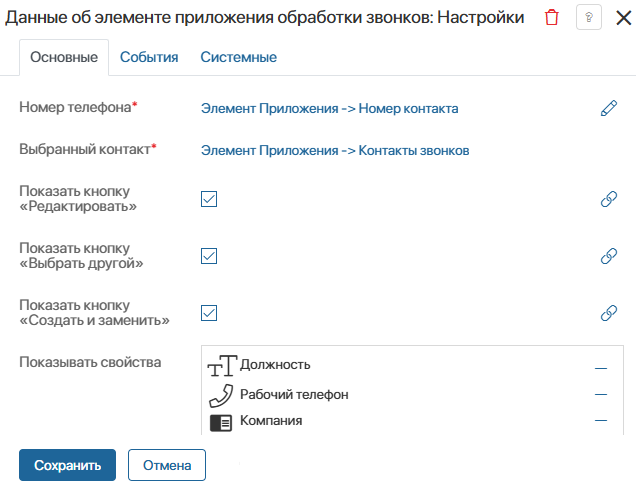The width and height of the screenshot is (636, 488).
Task: Open link Элемент Приложения -> Контакты звонков
Action: [x=335, y=150]
